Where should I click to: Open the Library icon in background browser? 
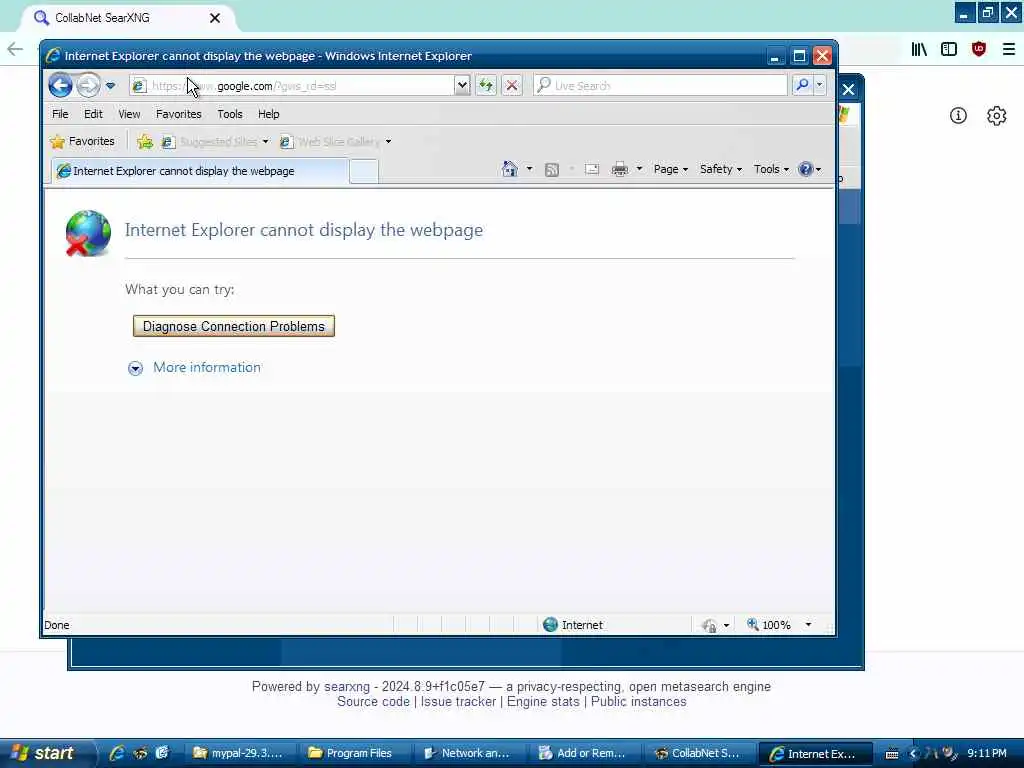point(919,49)
